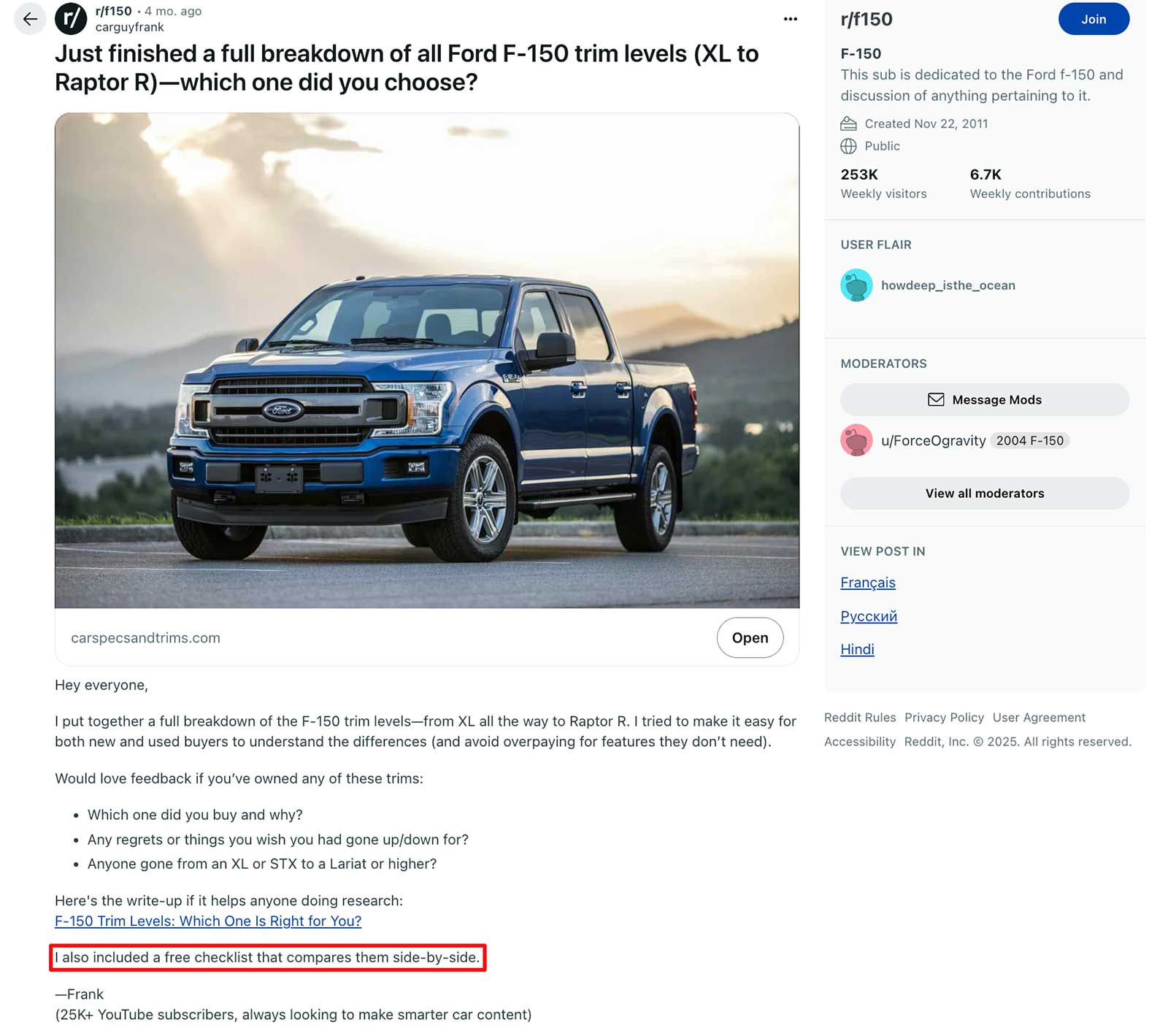Click the blue Ford F-150 image
Viewport: 1168px width, 1036px height.
[427, 361]
